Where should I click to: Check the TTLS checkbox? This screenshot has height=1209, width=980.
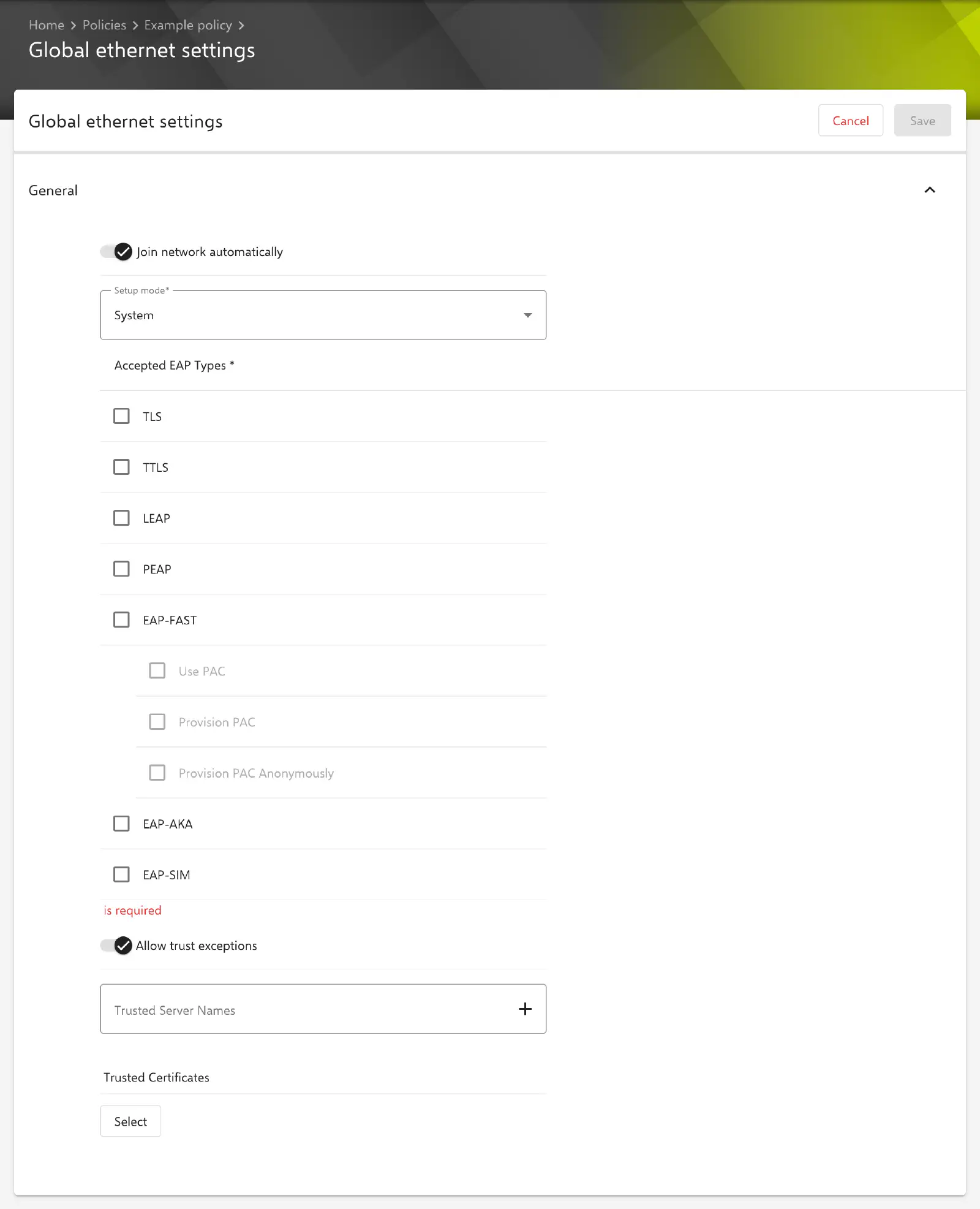pos(121,467)
